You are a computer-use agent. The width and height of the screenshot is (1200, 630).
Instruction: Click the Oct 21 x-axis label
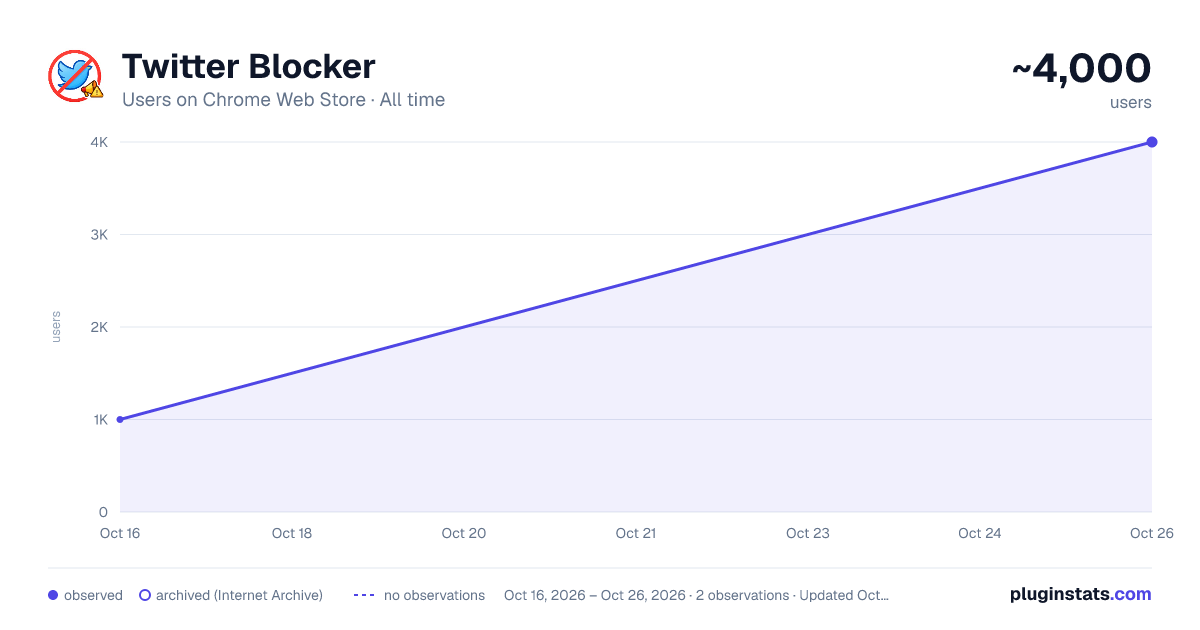click(x=636, y=533)
